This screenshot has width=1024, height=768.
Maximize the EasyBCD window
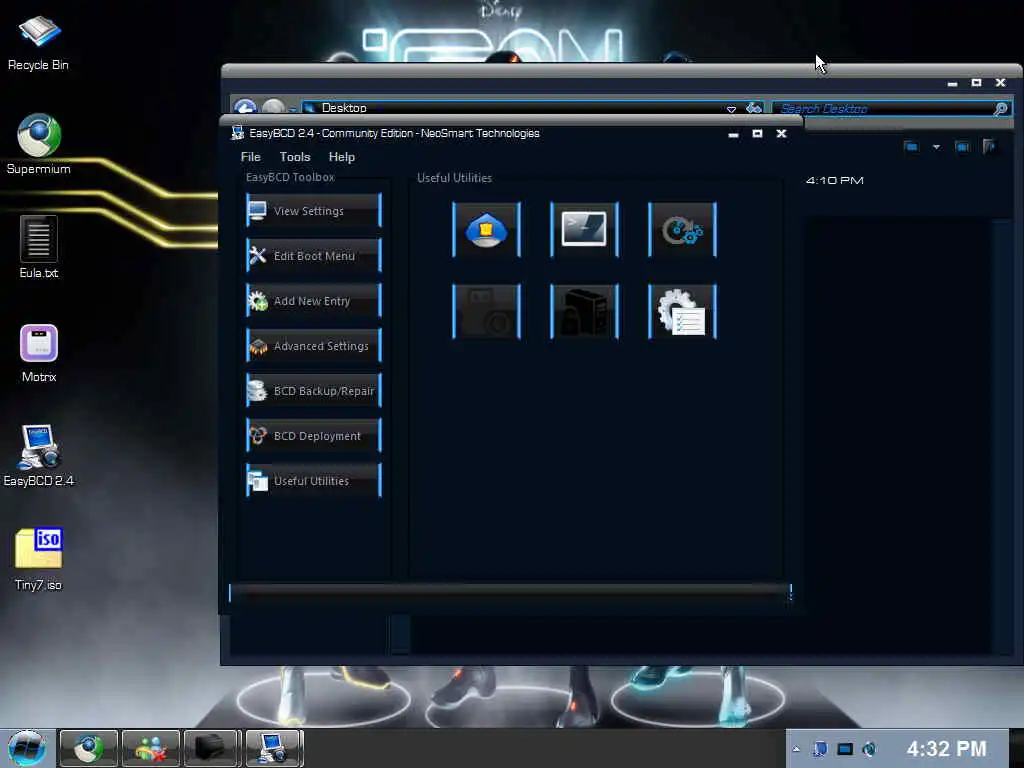click(758, 133)
